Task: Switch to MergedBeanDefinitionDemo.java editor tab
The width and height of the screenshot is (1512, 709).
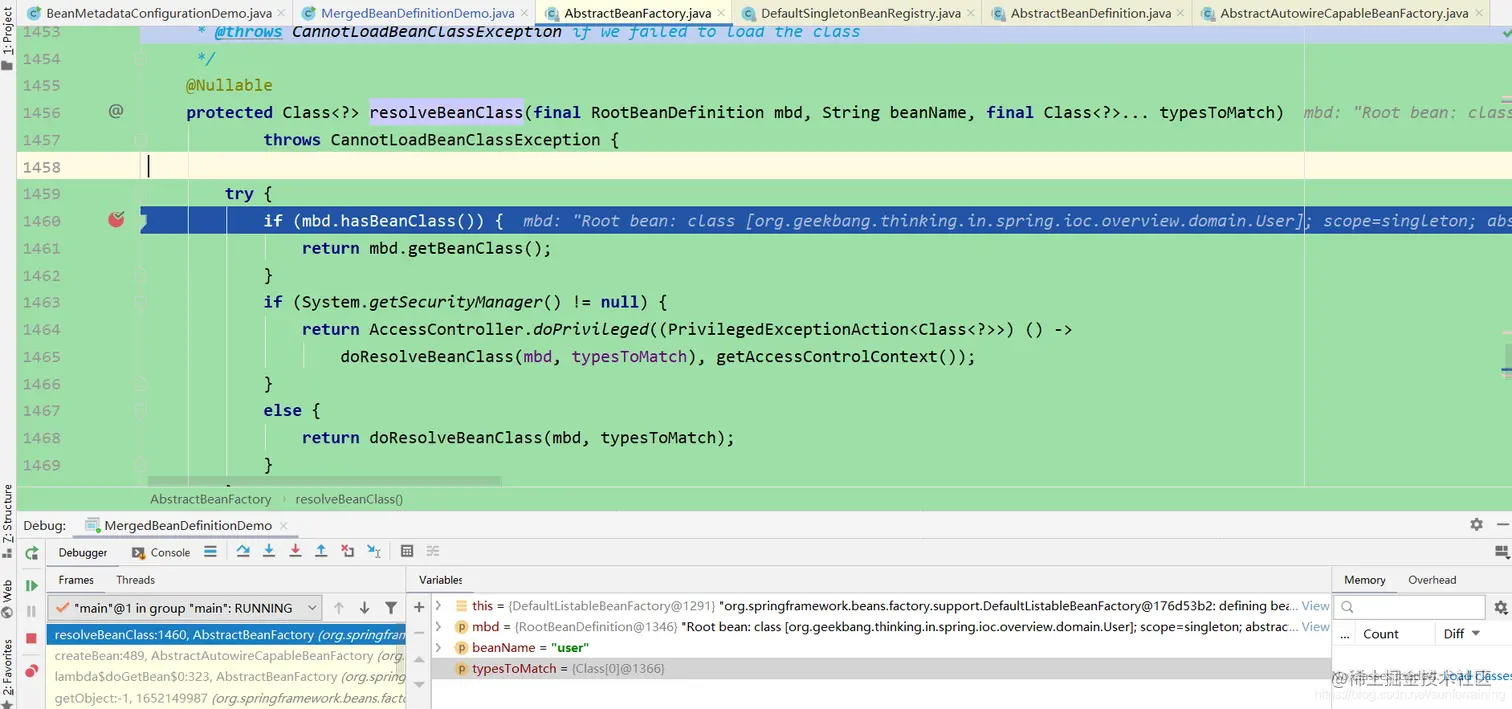Action: point(418,13)
